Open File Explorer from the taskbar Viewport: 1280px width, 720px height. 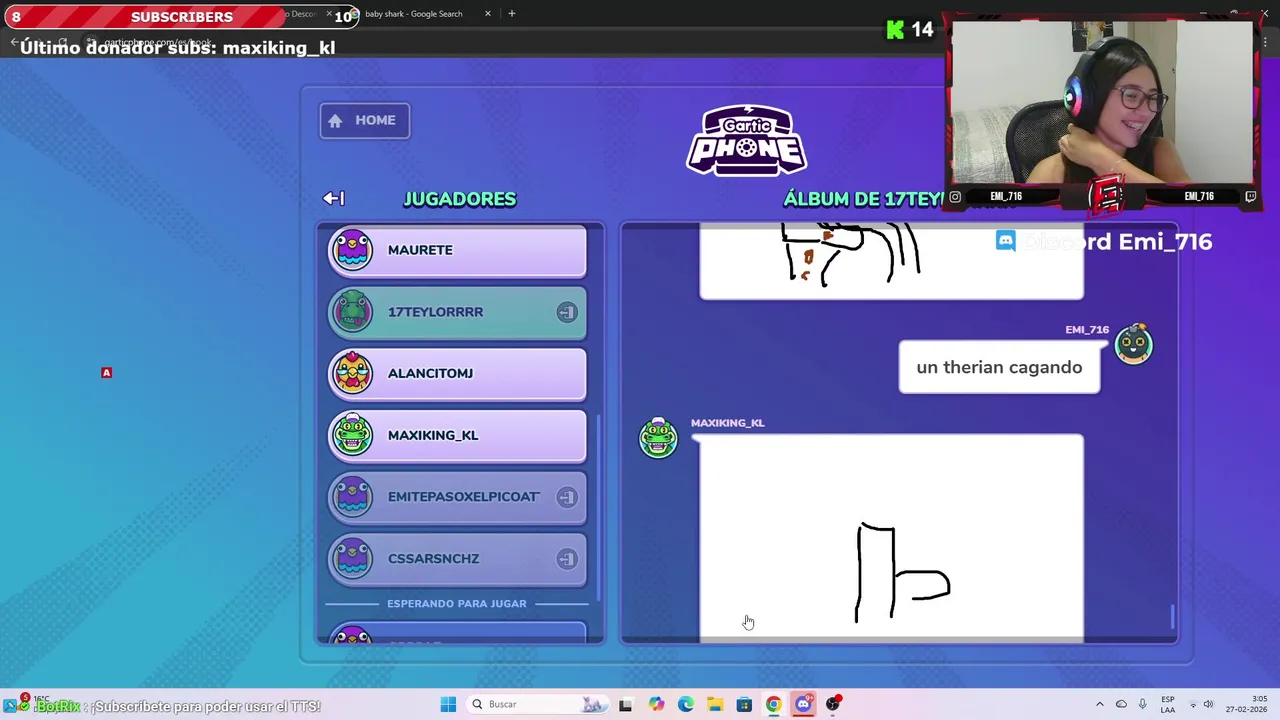[714, 704]
